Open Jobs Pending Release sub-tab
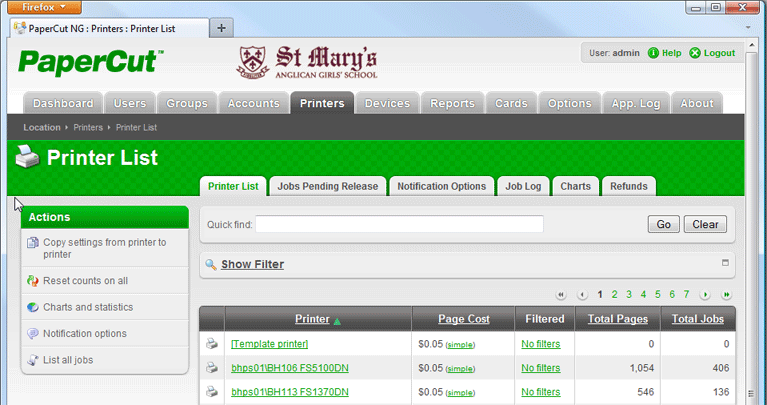The width and height of the screenshot is (767, 405). tap(328, 186)
